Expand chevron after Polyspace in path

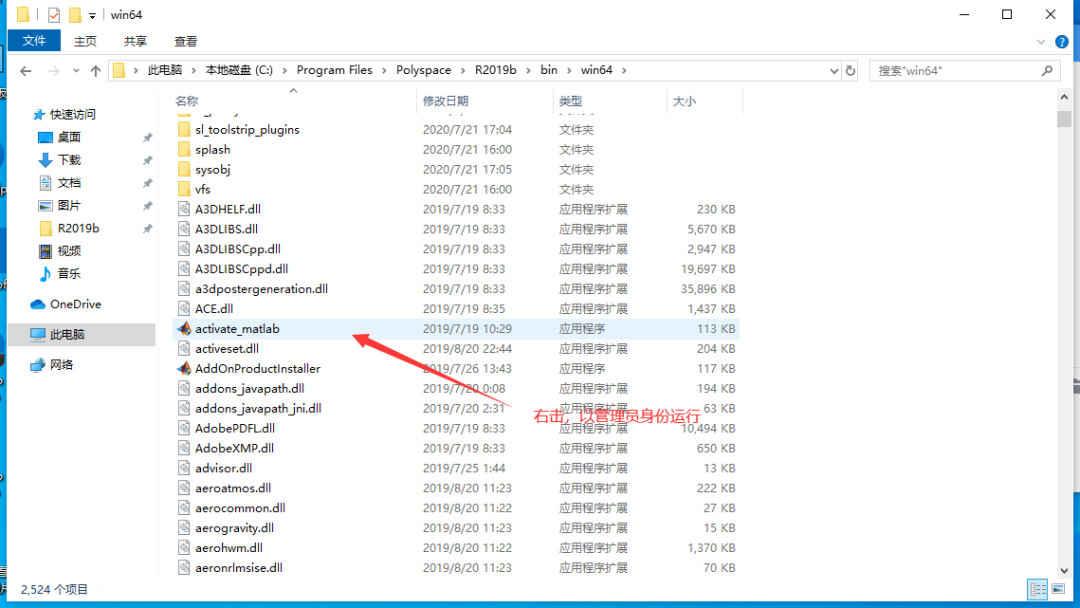coord(463,70)
